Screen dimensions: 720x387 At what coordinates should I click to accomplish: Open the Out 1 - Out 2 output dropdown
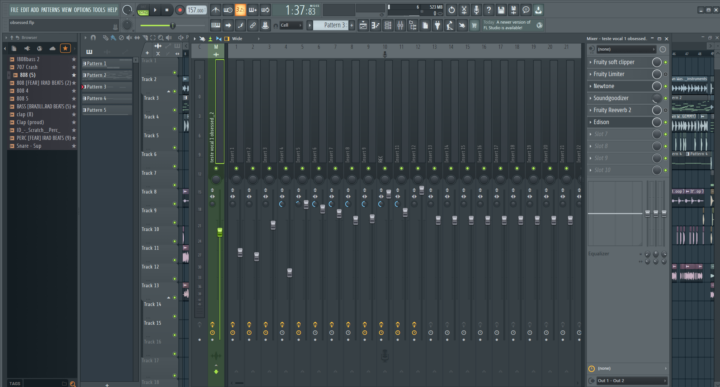pyautogui.click(x=631, y=381)
